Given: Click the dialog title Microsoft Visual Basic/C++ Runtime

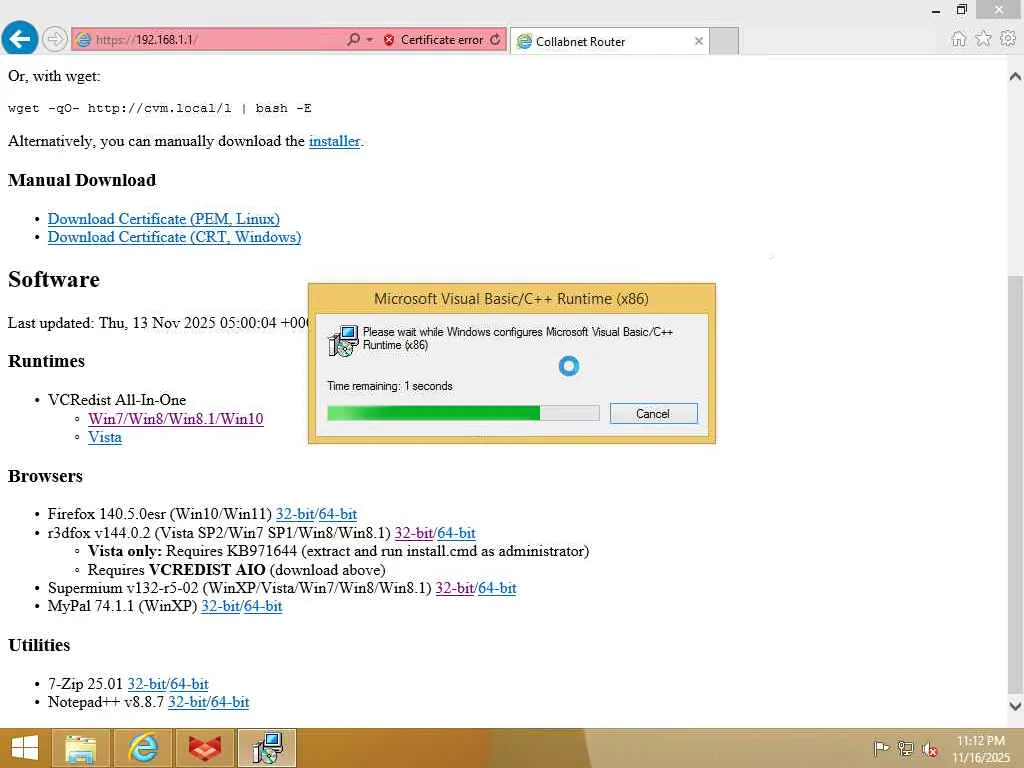Looking at the screenshot, I should click(511, 298).
